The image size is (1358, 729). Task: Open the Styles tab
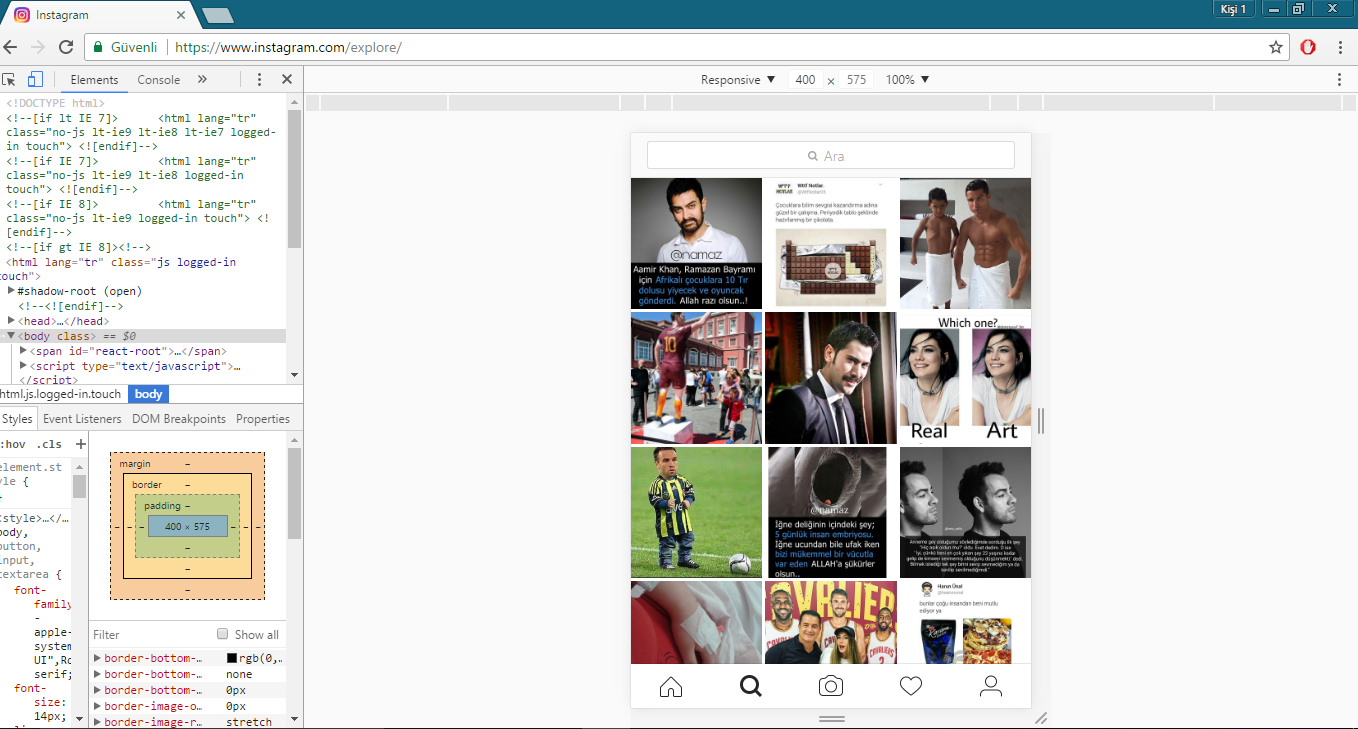[17, 419]
